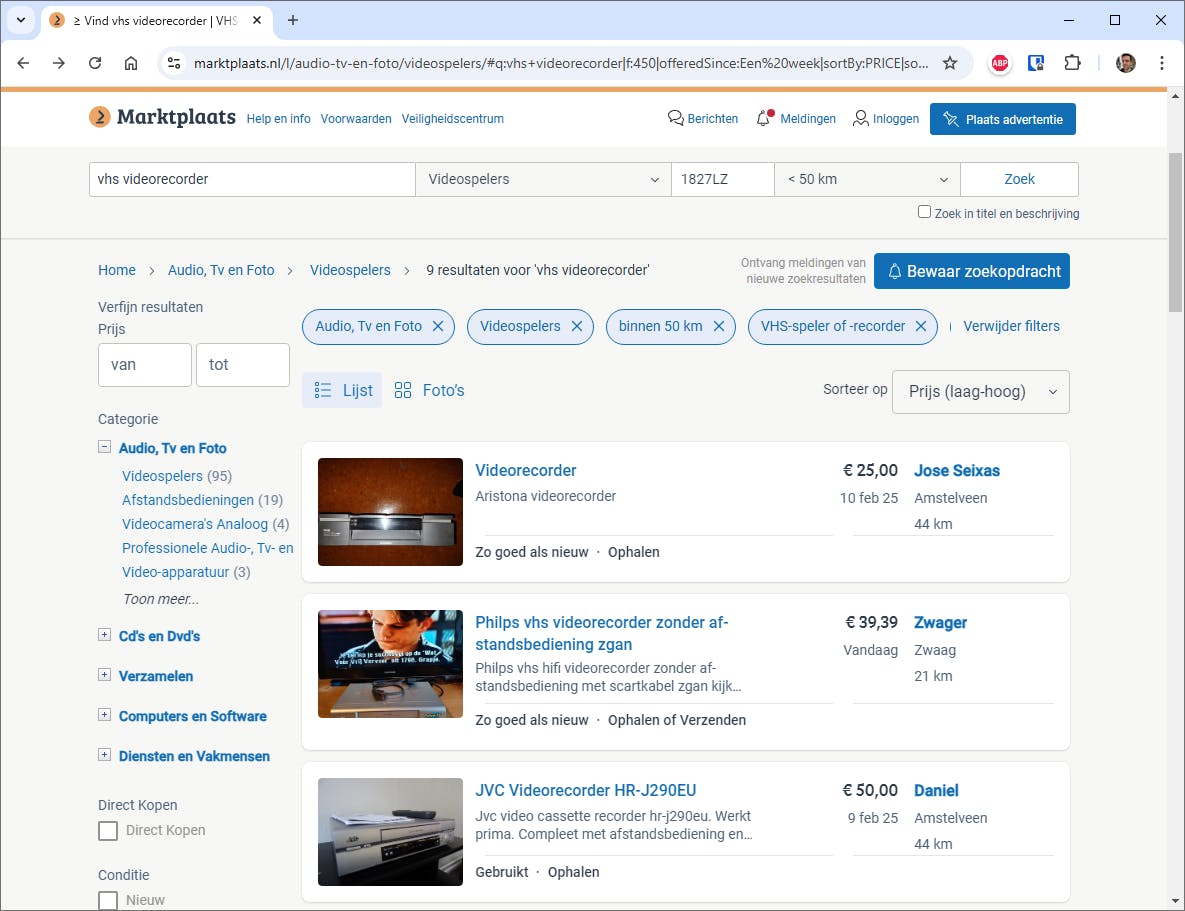Open seller Zwager profile
The width and height of the screenshot is (1185, 911).
click(940, 622)
